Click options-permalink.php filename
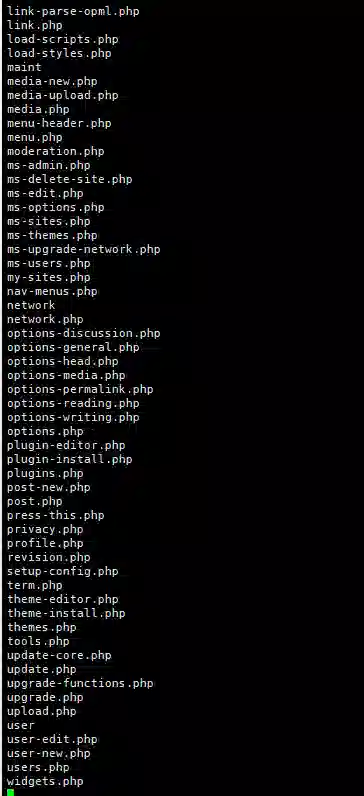 click(x=80, y=389)
